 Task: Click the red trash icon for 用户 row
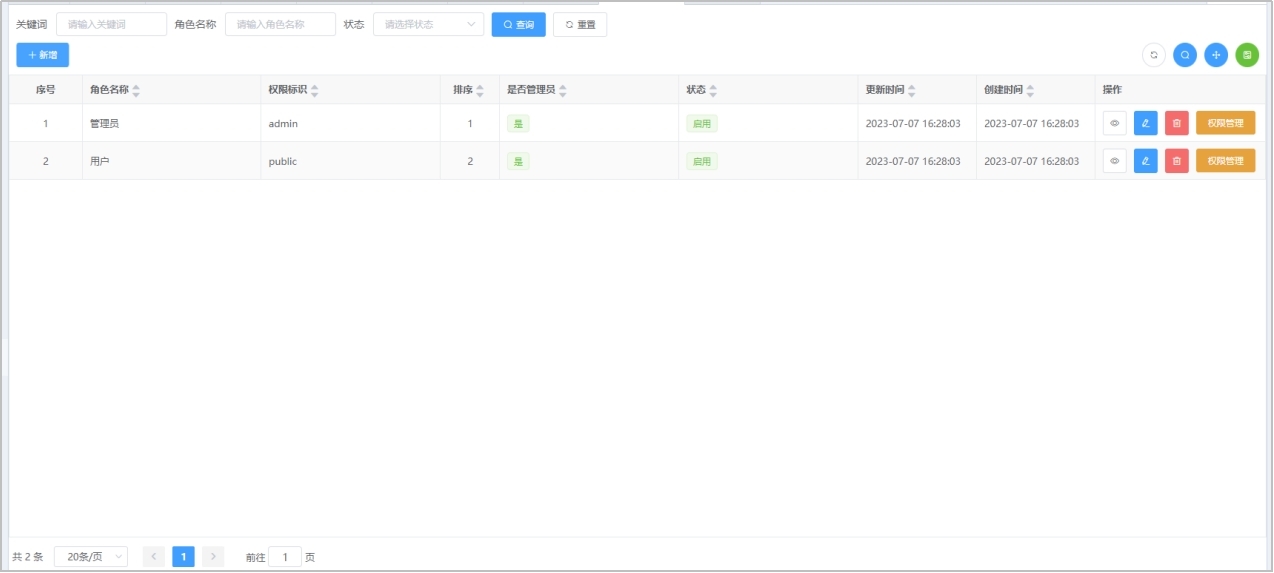pyautogui.click(x=1176, y=161)
